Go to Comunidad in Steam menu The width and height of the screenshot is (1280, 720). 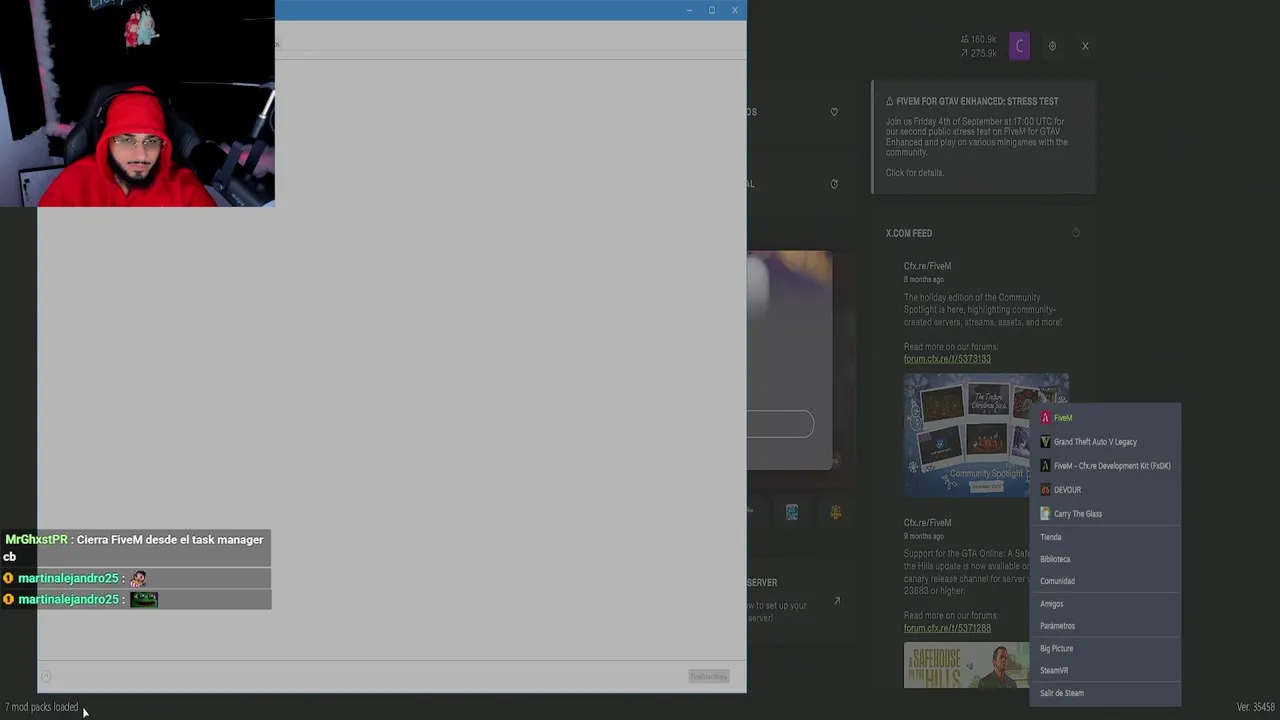pos(1057,581)
